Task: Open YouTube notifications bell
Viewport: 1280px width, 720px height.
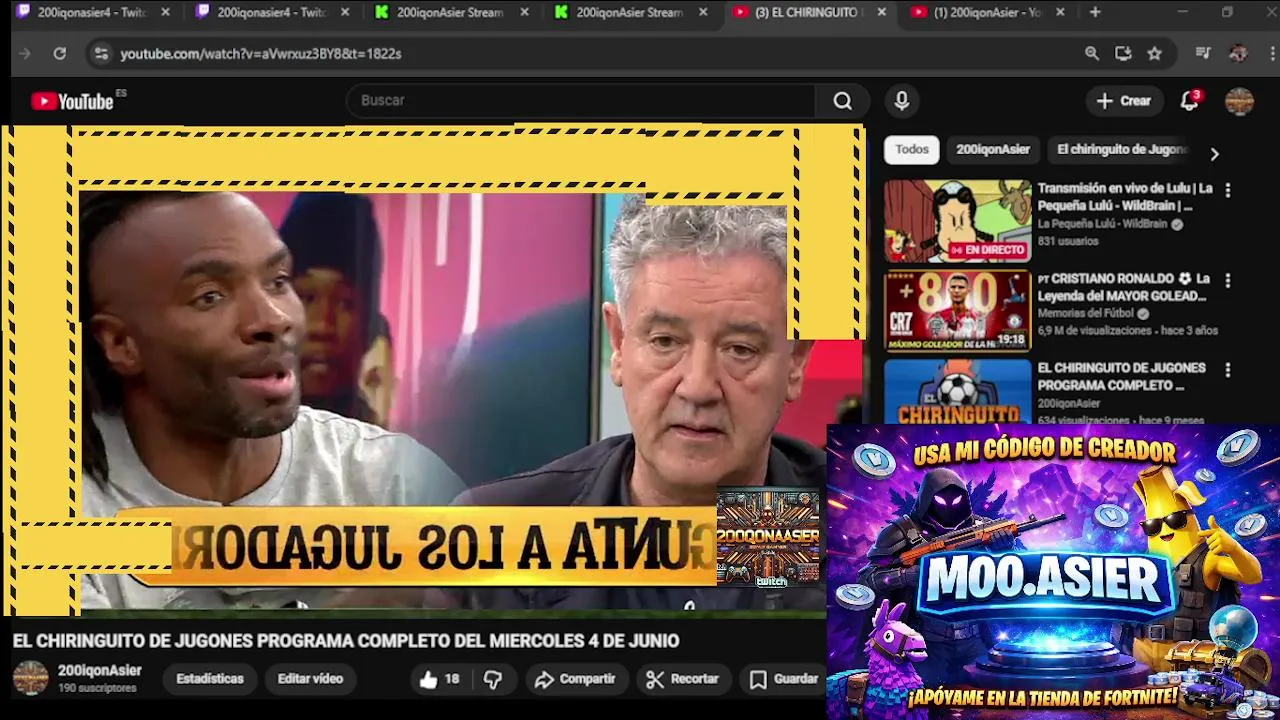Action: coord(1189,101)
